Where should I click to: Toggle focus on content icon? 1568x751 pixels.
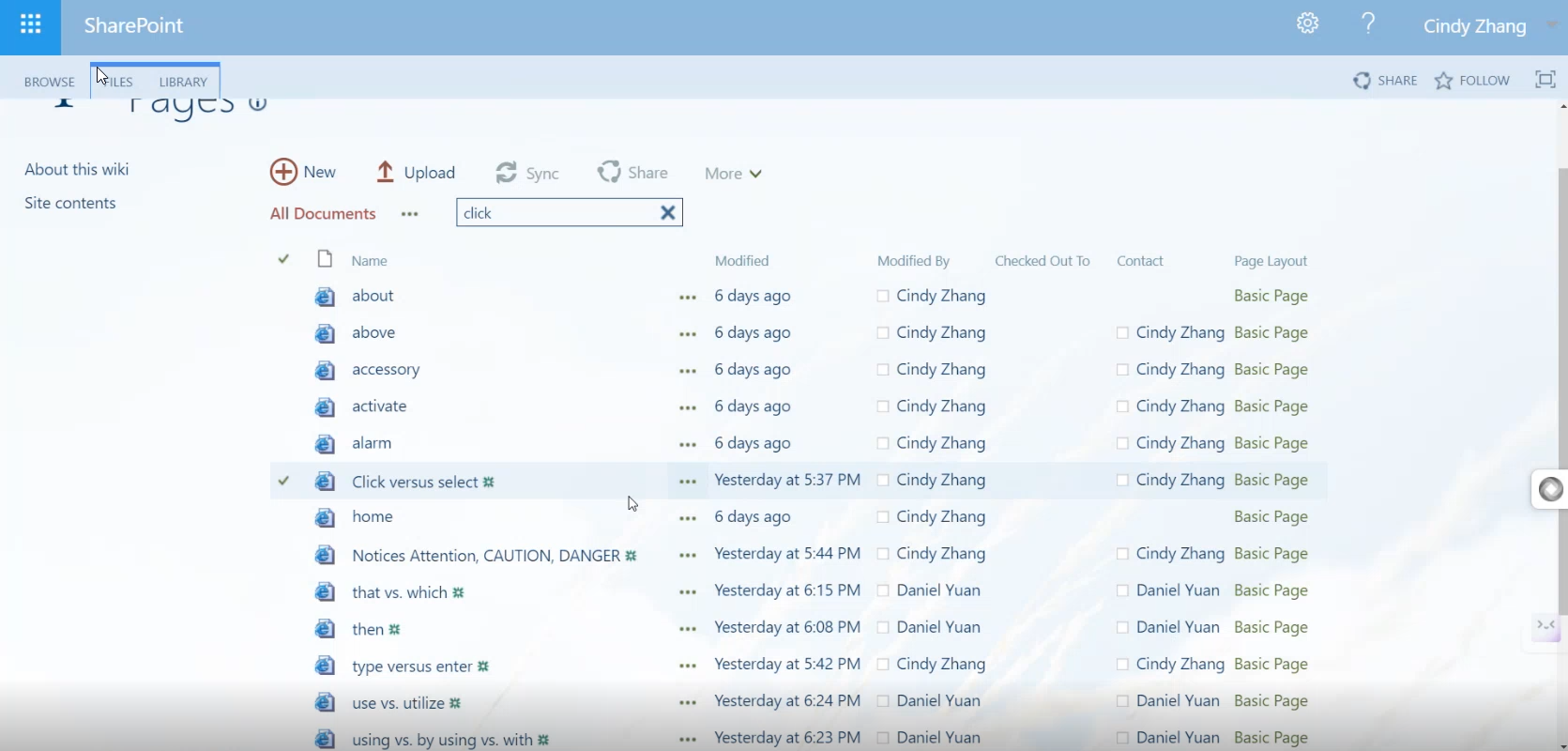[1545, 80]
